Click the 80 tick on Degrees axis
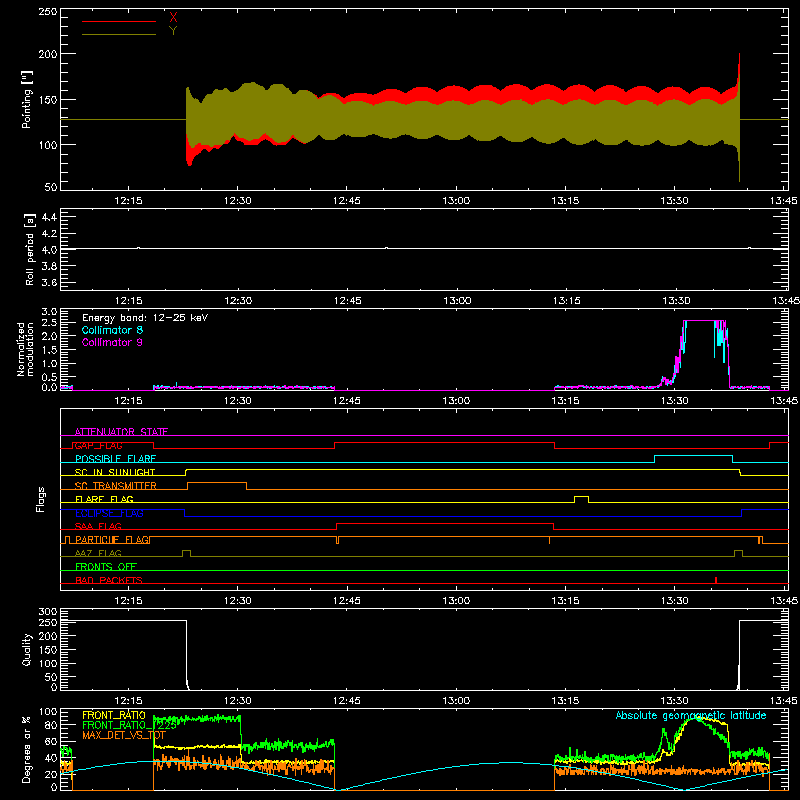The width and height of the screenshot is (800, 800). (51, 726)
